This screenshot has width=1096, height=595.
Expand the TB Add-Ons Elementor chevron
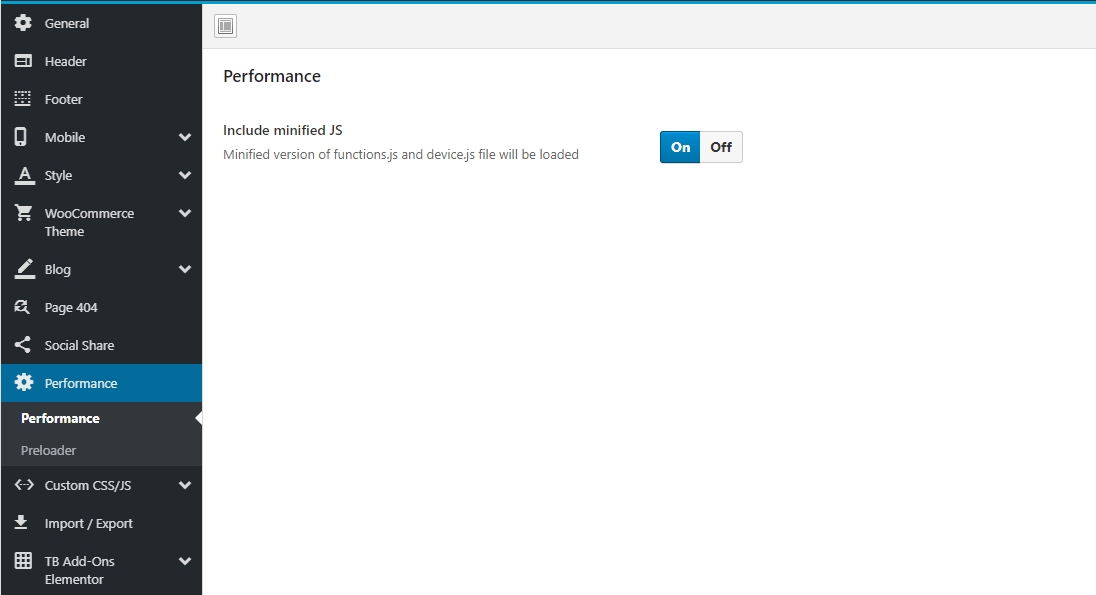185,561
